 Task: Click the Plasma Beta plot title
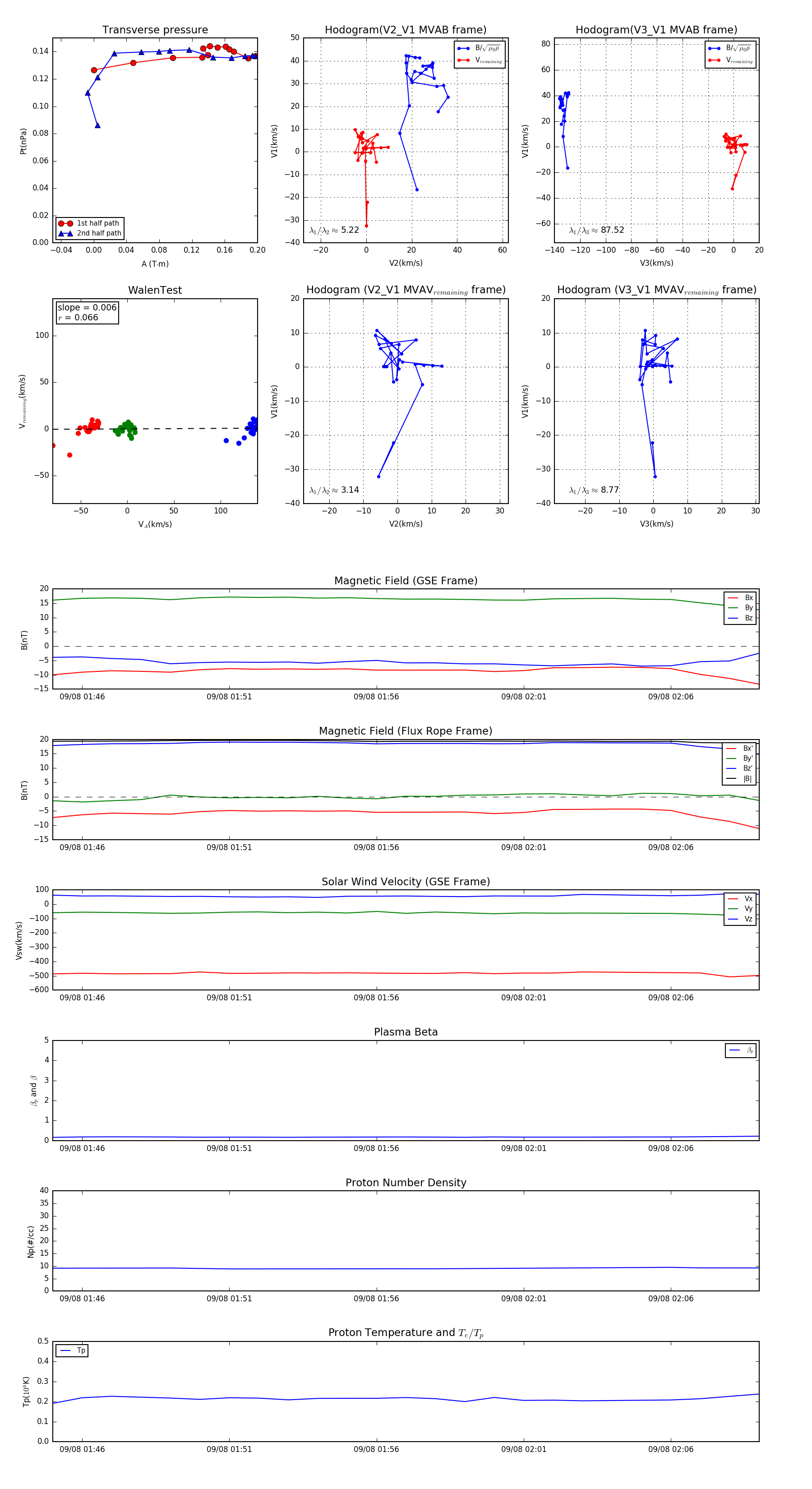point(406,1032)
